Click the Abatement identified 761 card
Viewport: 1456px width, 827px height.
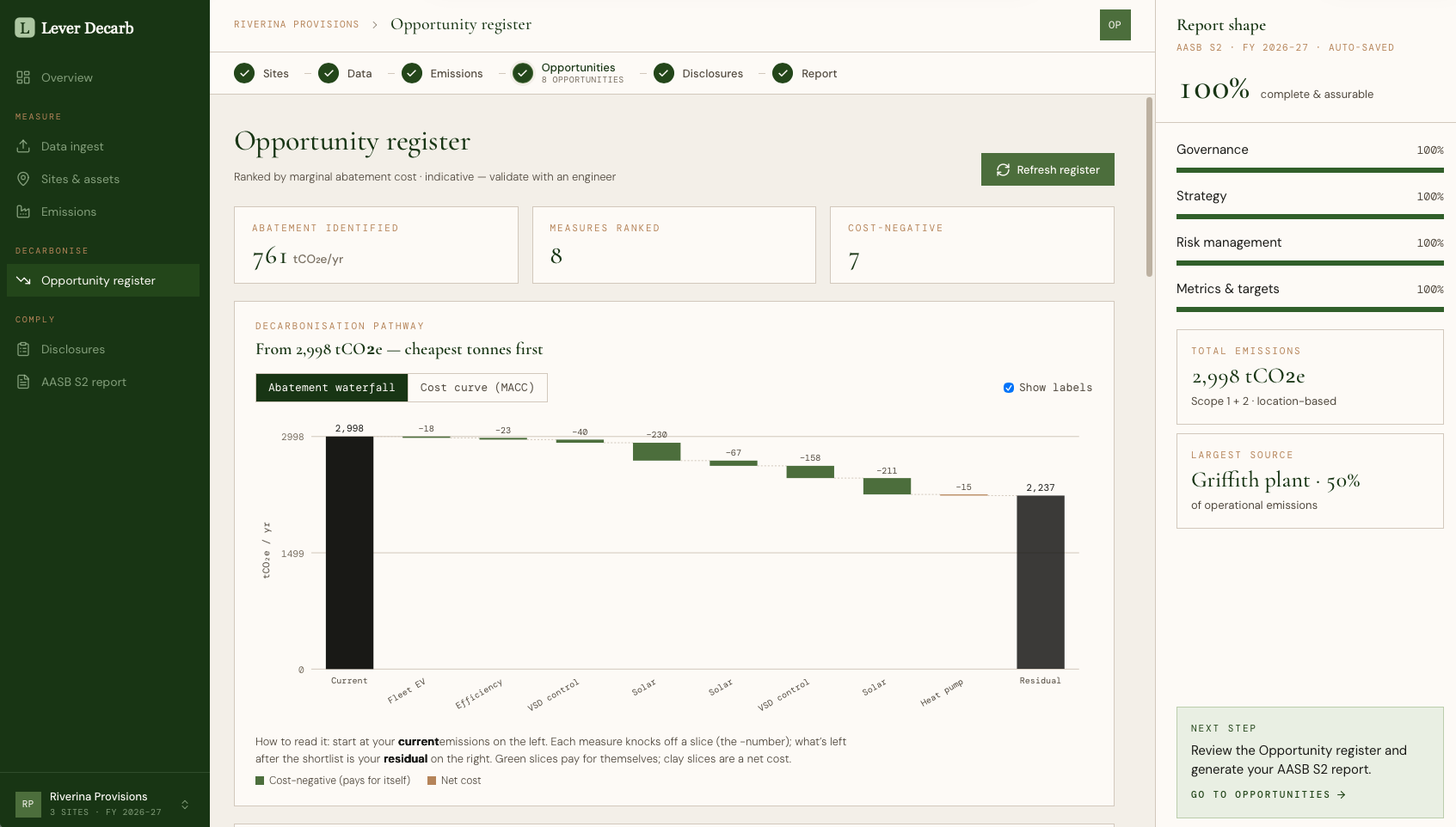tap(376, 245)
